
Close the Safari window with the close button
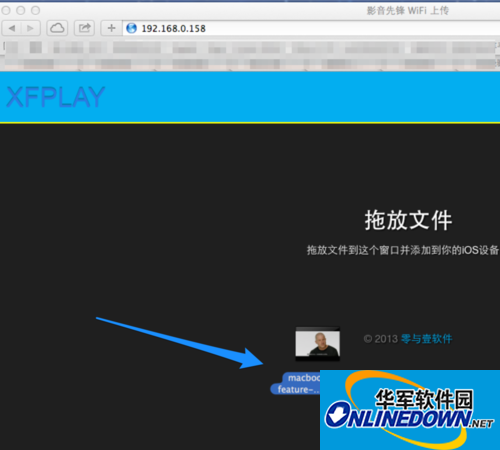6,11
